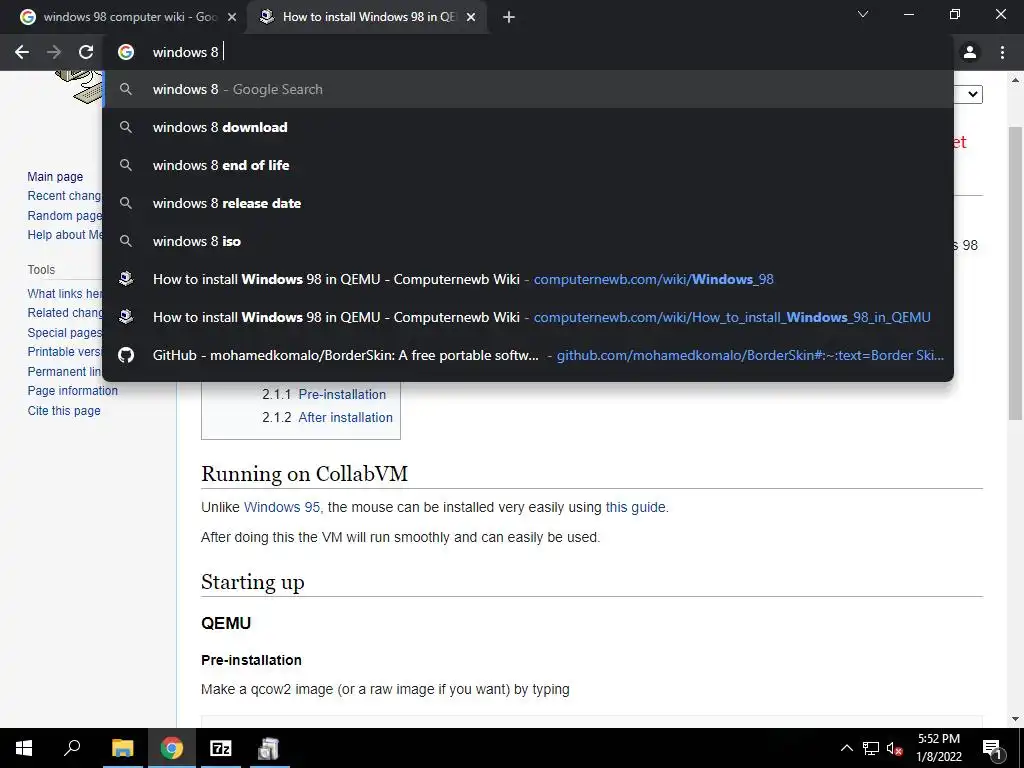Screen dimensions: 1024x768
Task: Open the 'What links here' tool link
Action: pyautogui.click(x=65, y=294)
